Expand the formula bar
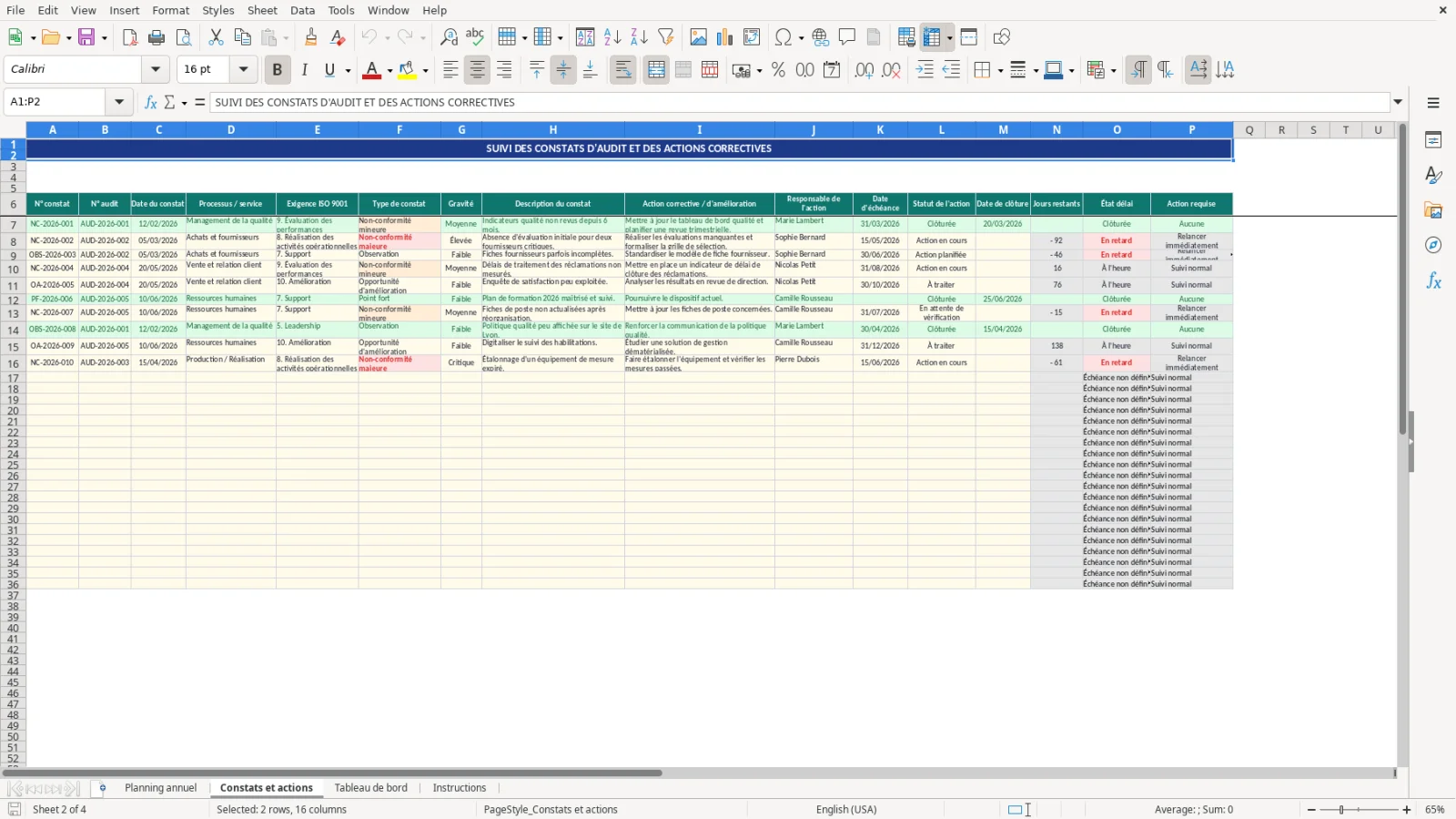 click(1398, 102)
